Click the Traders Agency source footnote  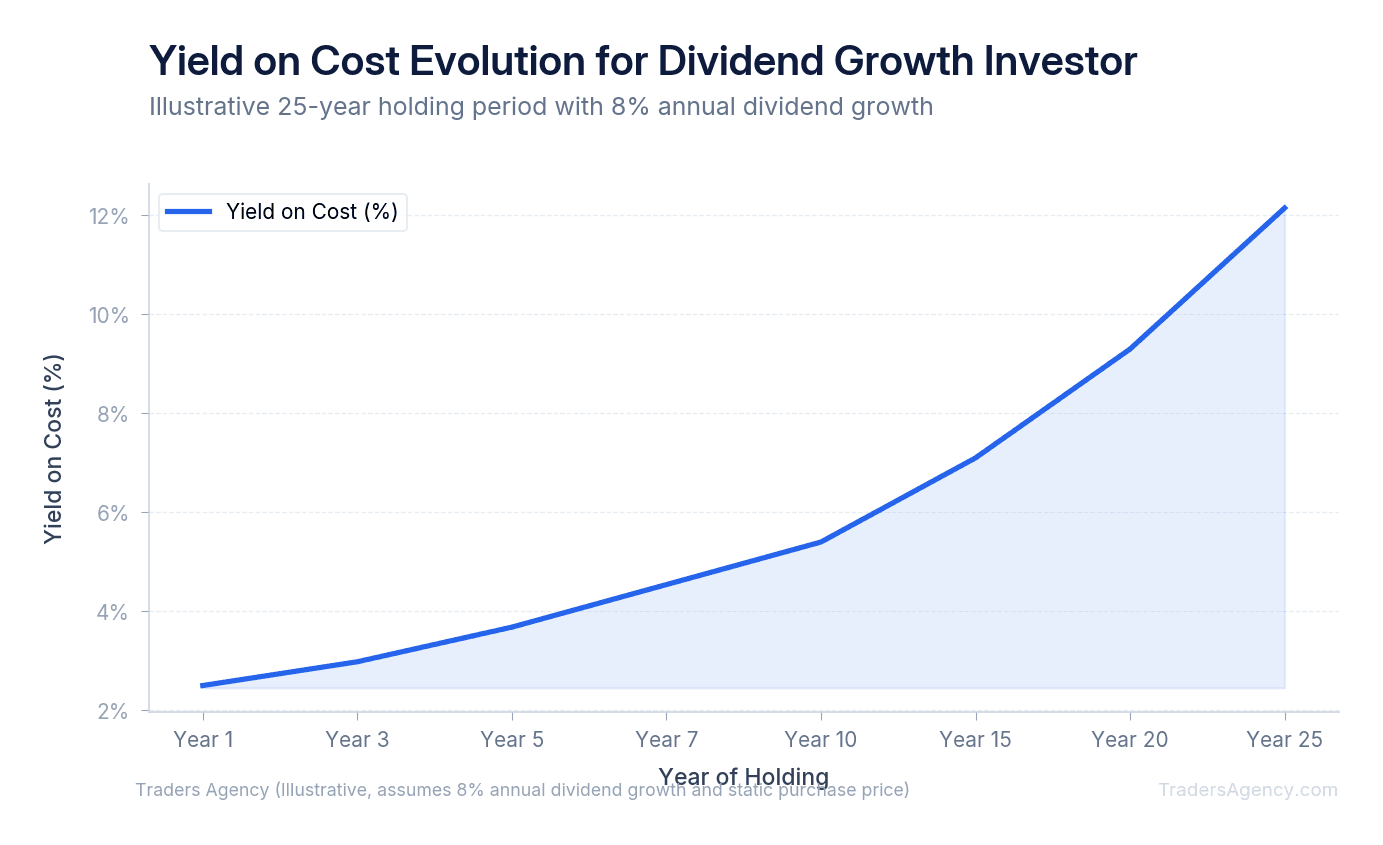(522, 790)
